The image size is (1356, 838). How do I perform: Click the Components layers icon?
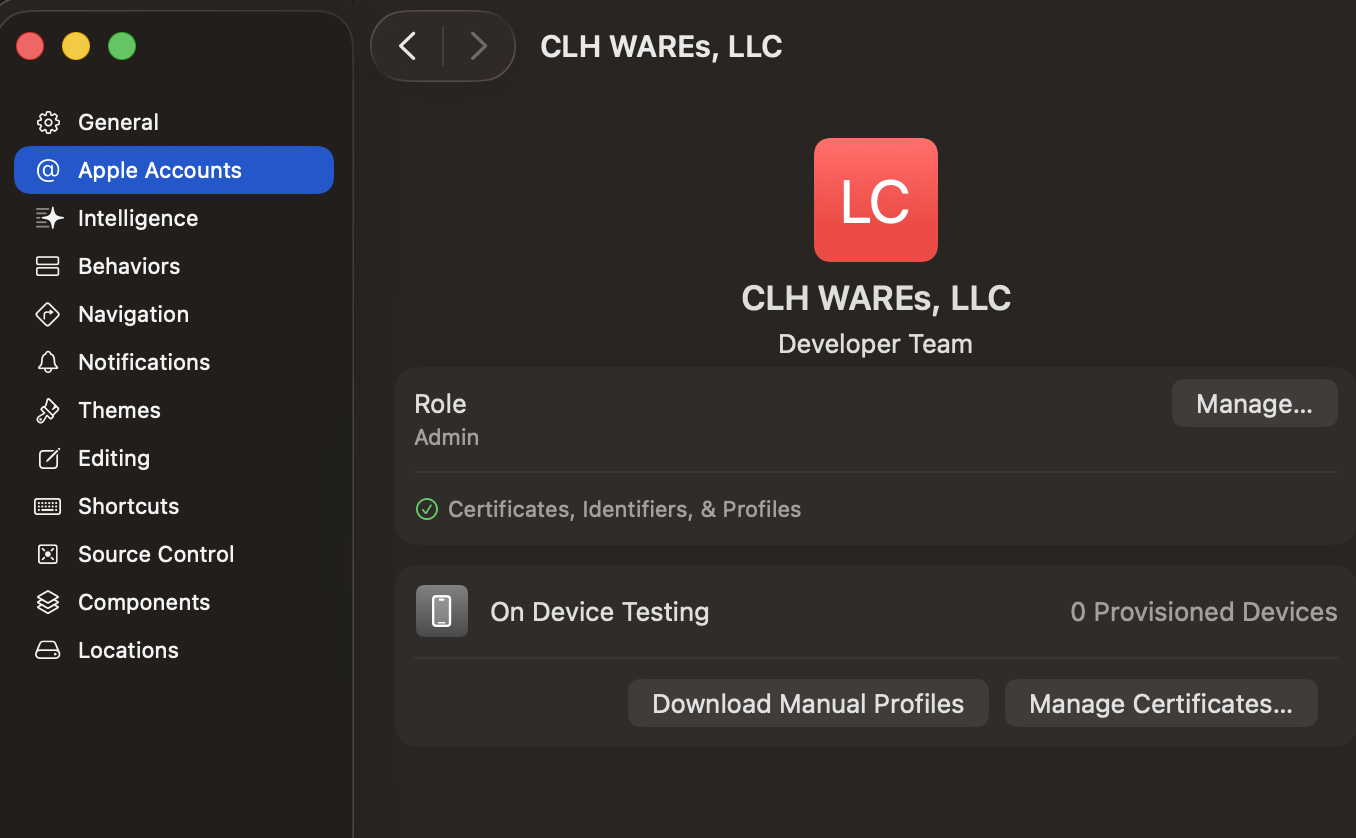48,602
